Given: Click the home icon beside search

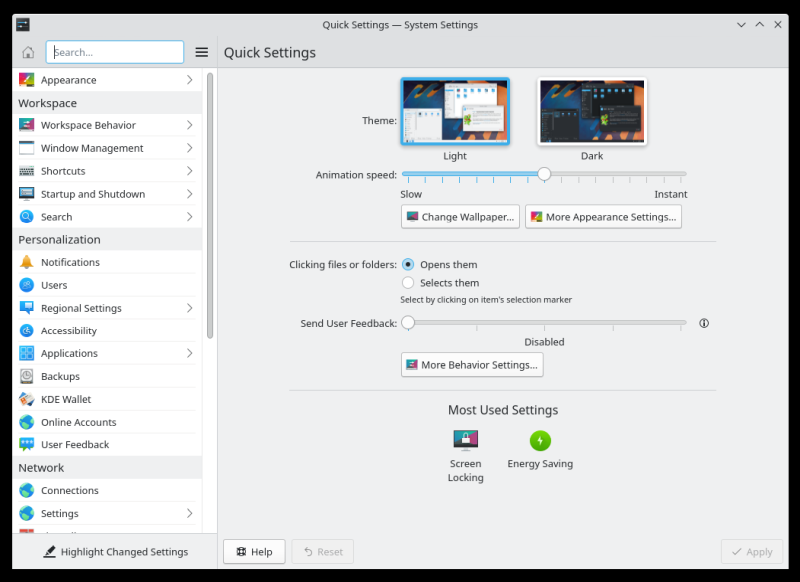Looking at the screenshot, I should (28, 52).
